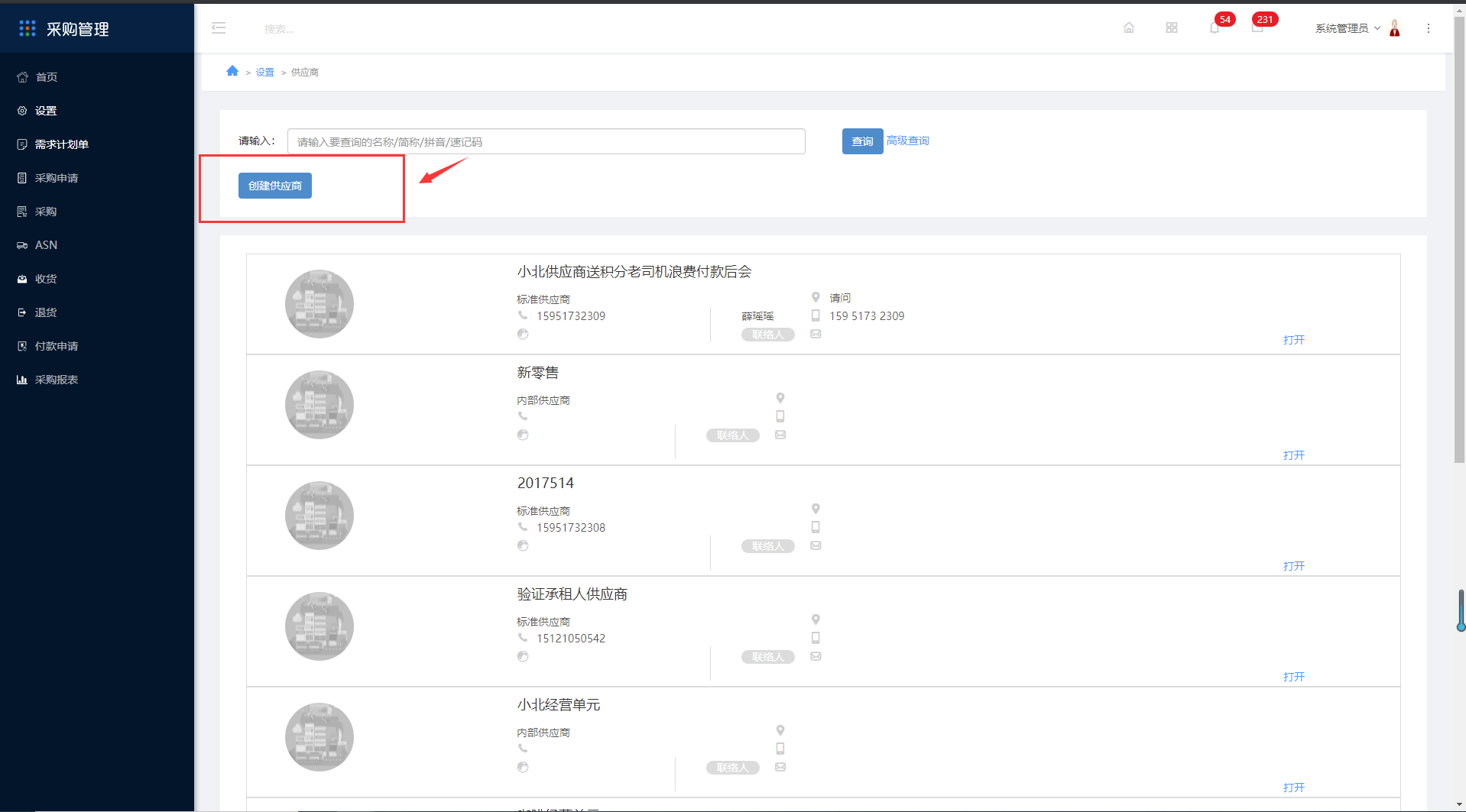The image size is (1466, 812).
Task: Open the app grid icon beside 采购管理
Action: [28, 28]
